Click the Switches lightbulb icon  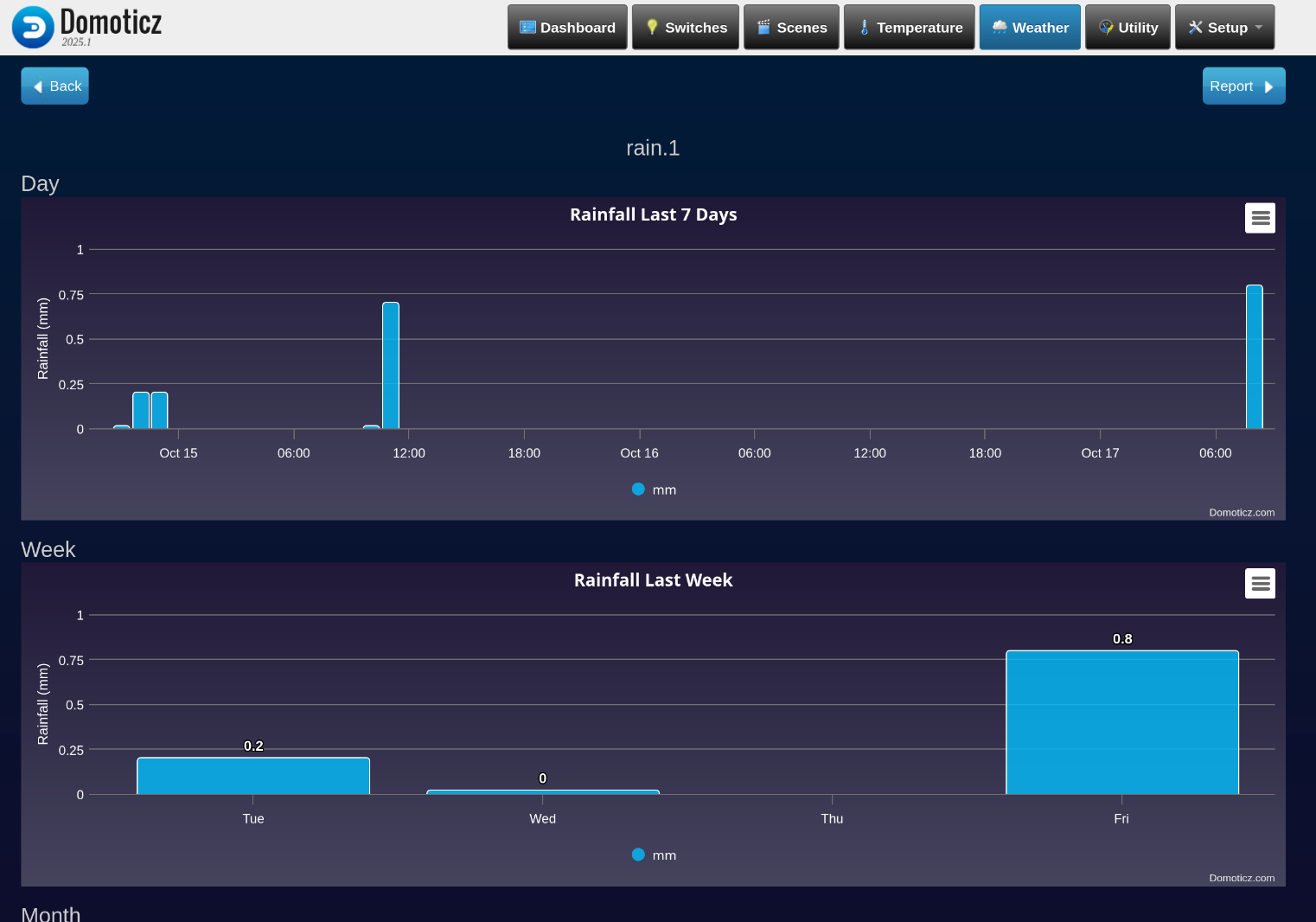pos(652,28)
